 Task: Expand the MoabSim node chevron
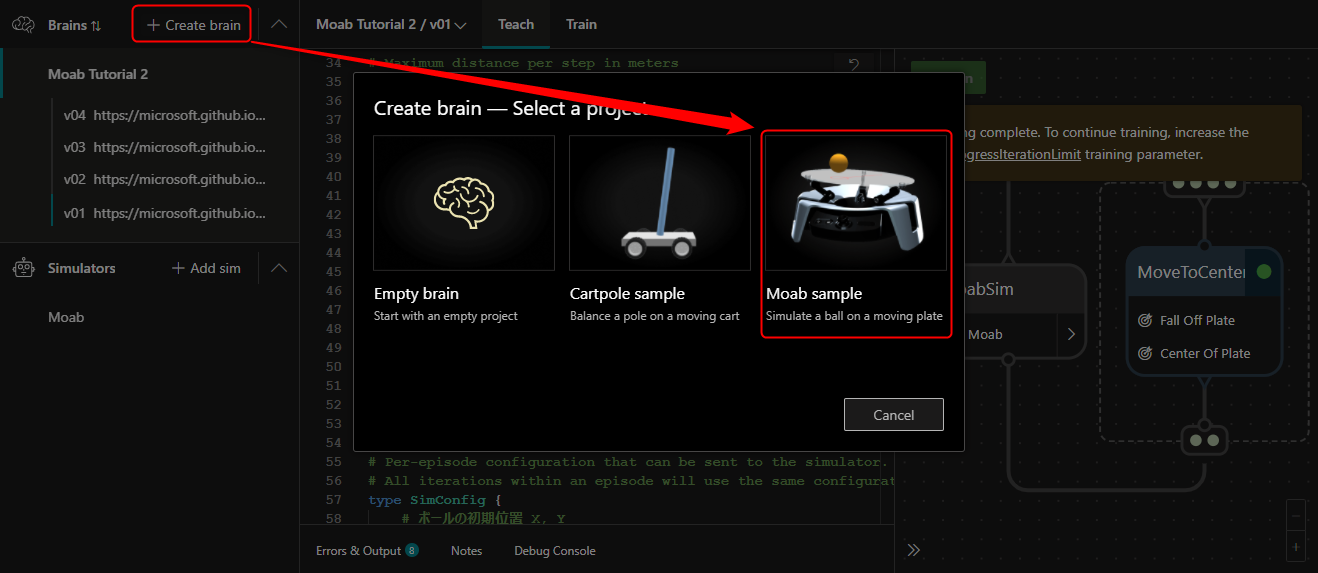[1071, 334]
